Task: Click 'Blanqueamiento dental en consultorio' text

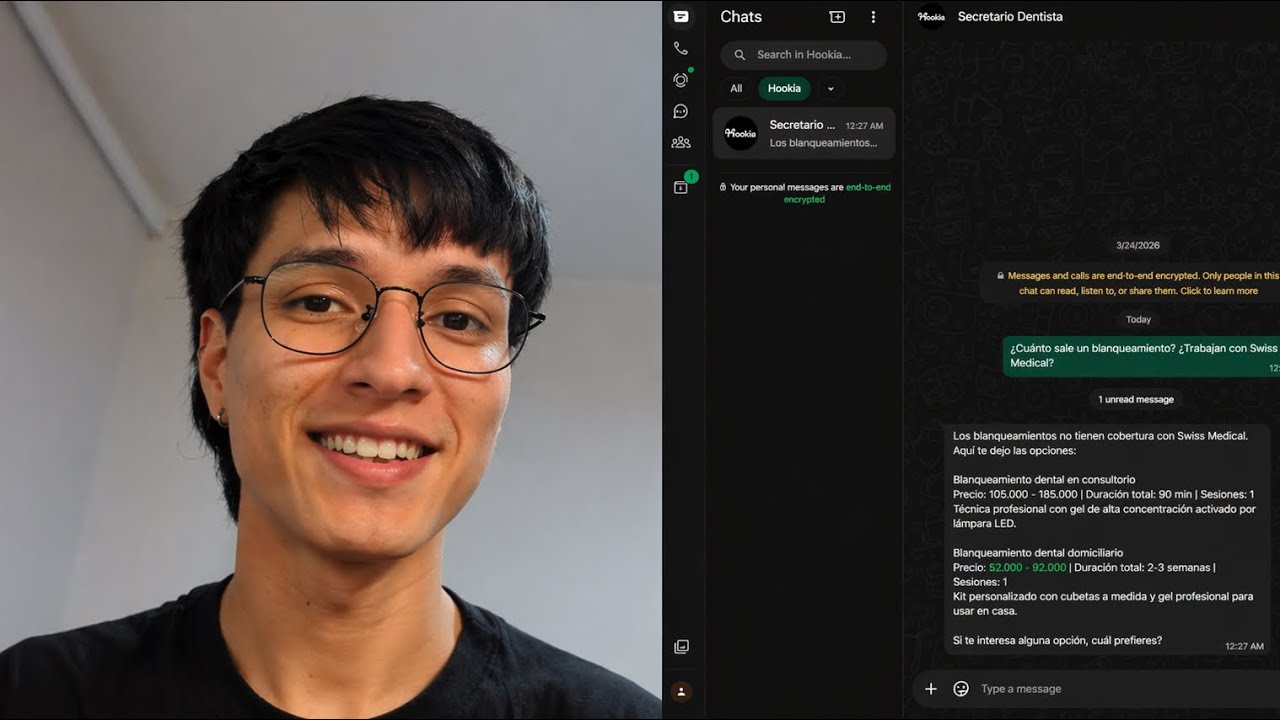Action: [x=1044, y=480]
